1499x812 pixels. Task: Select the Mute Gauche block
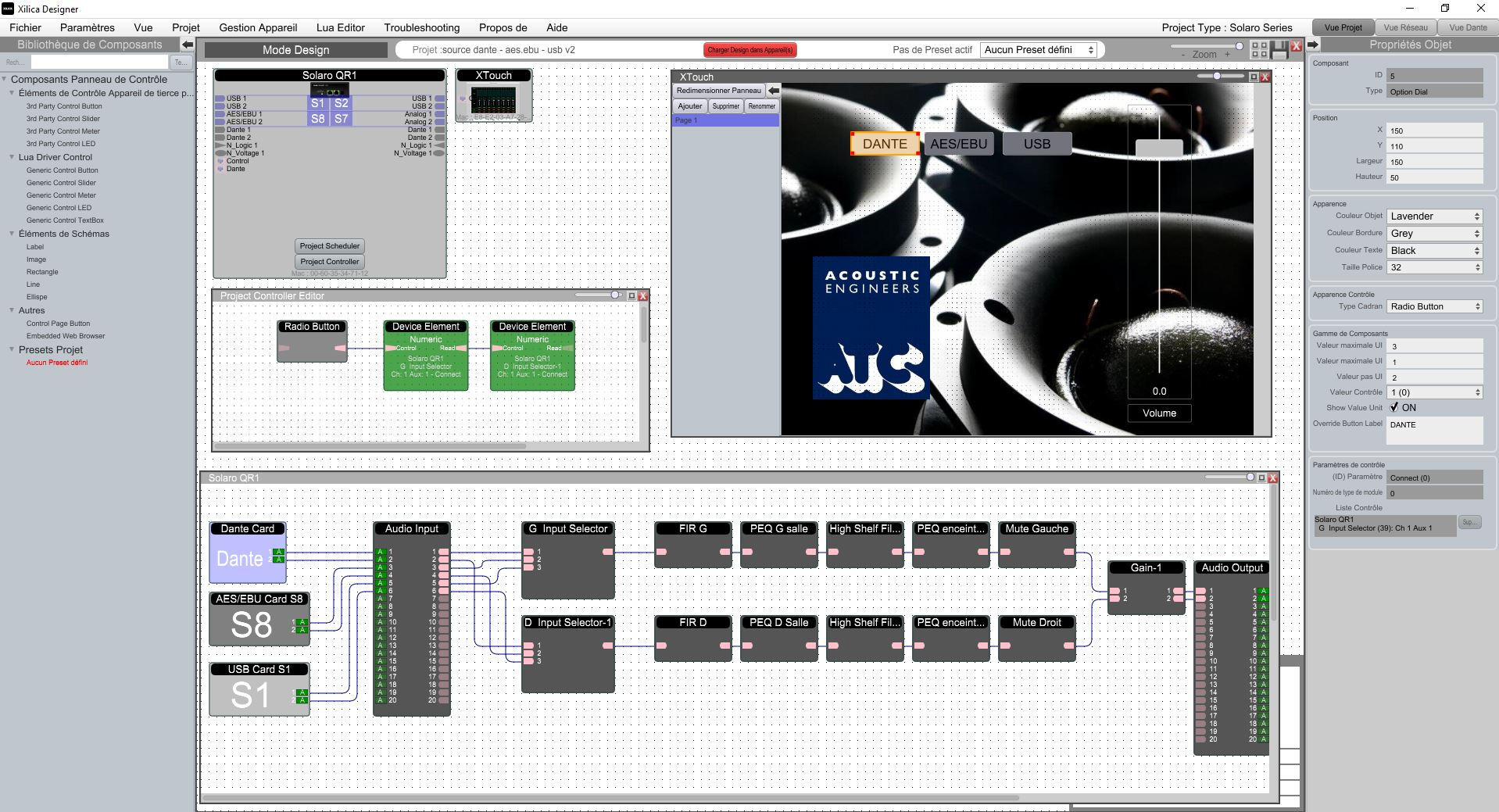click(x=1036, y=545)
